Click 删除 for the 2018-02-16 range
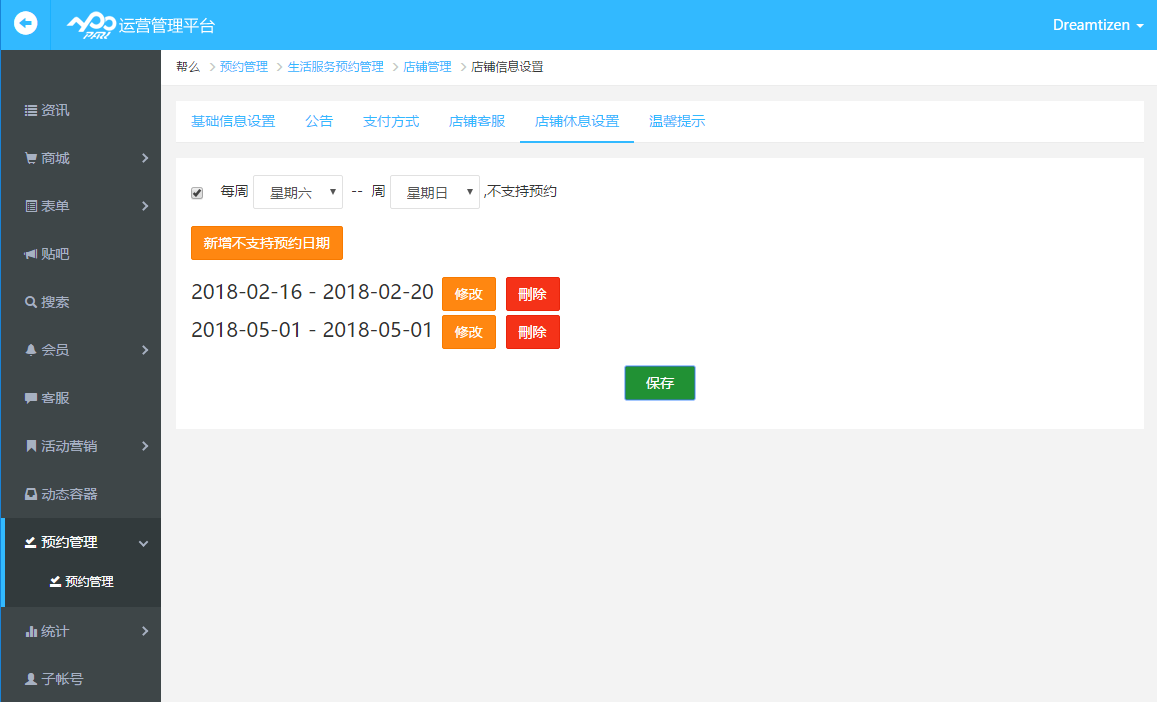 533,294
